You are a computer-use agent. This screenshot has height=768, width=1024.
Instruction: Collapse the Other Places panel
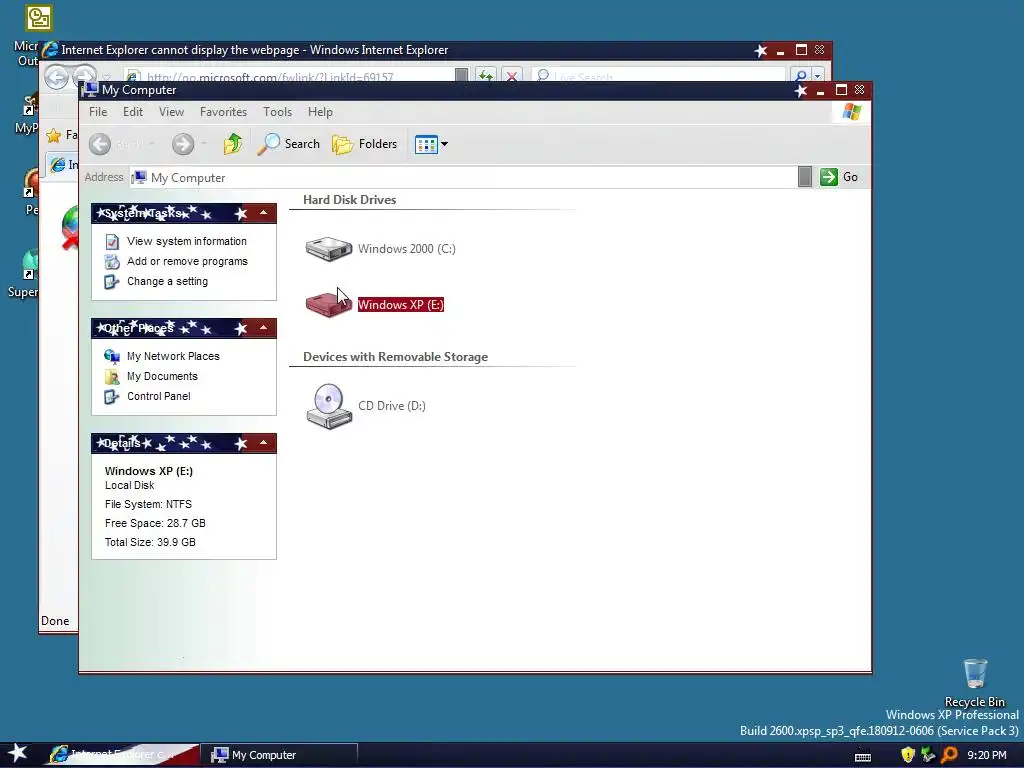click(263, 328)
